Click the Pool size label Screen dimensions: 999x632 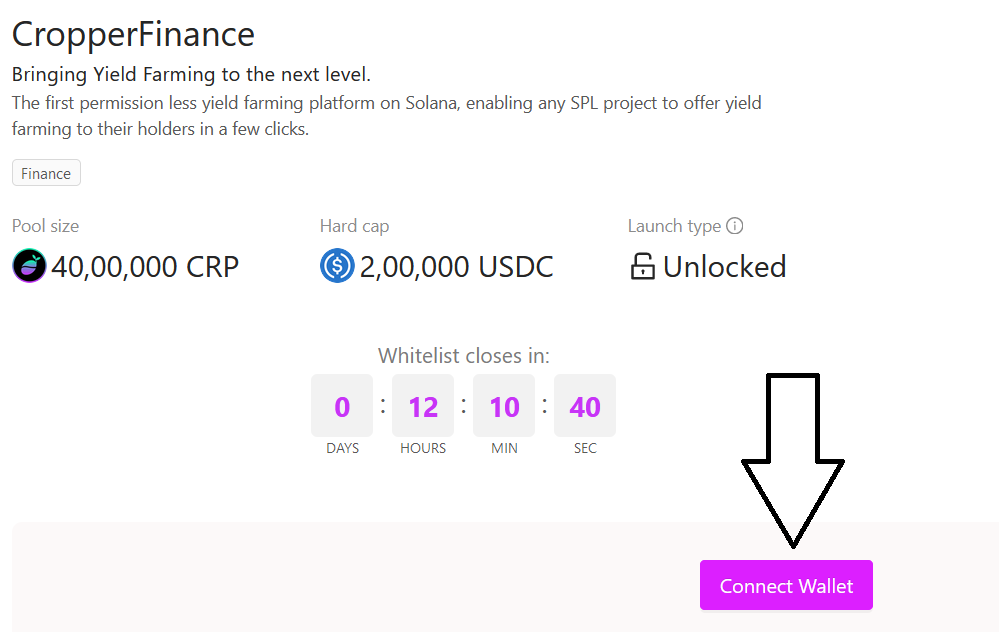pyautogui.click(x=45, y=226)
